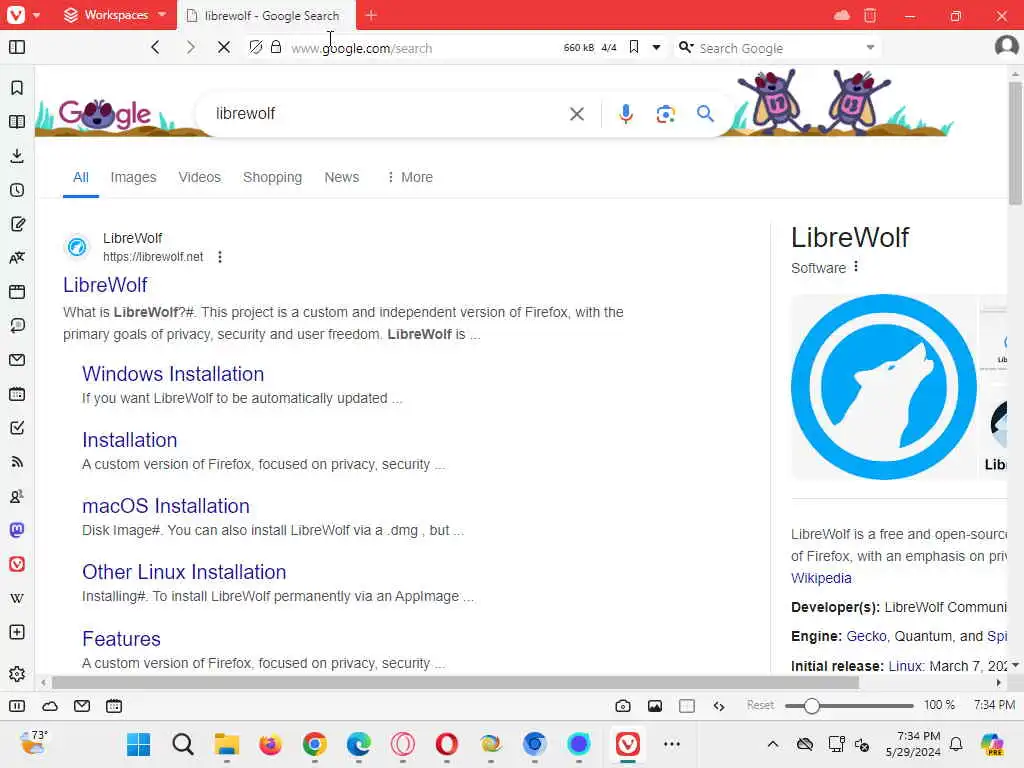Switch to Images results tab
The width and height of the screenshot is (1024, 768).
pyautogui.click(x=133, y=177)
